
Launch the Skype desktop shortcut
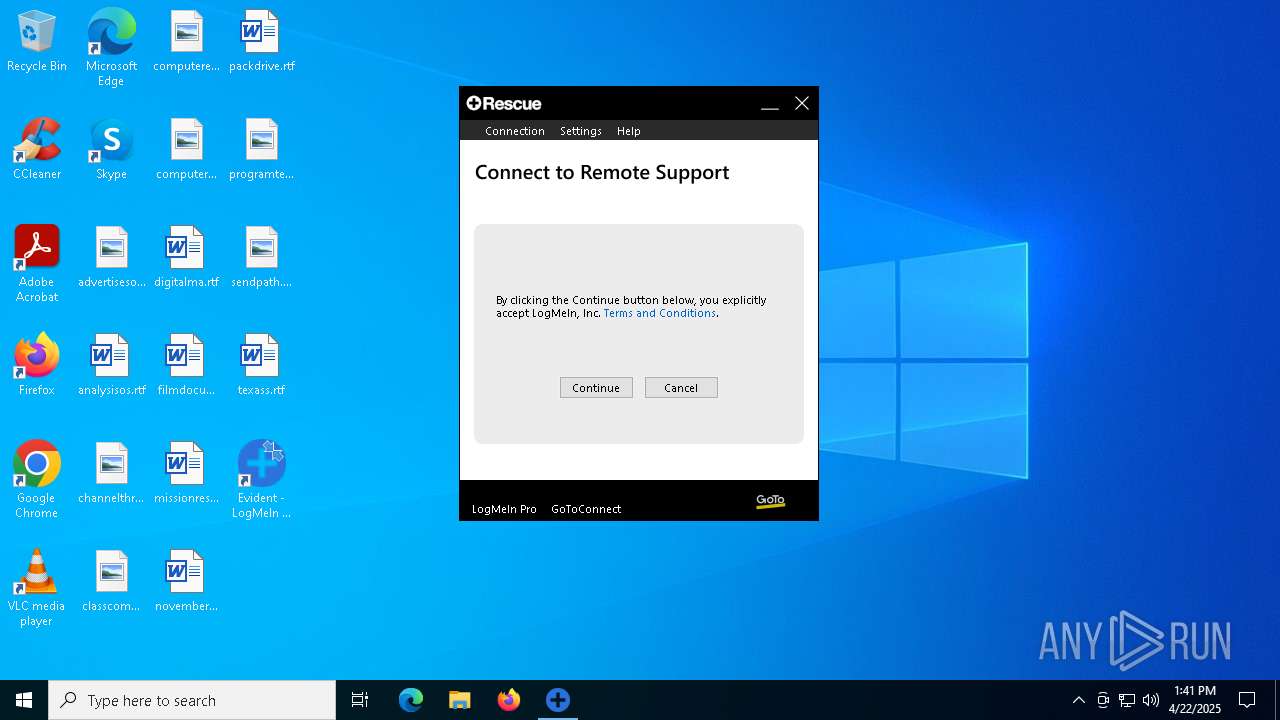coord(111,150)
